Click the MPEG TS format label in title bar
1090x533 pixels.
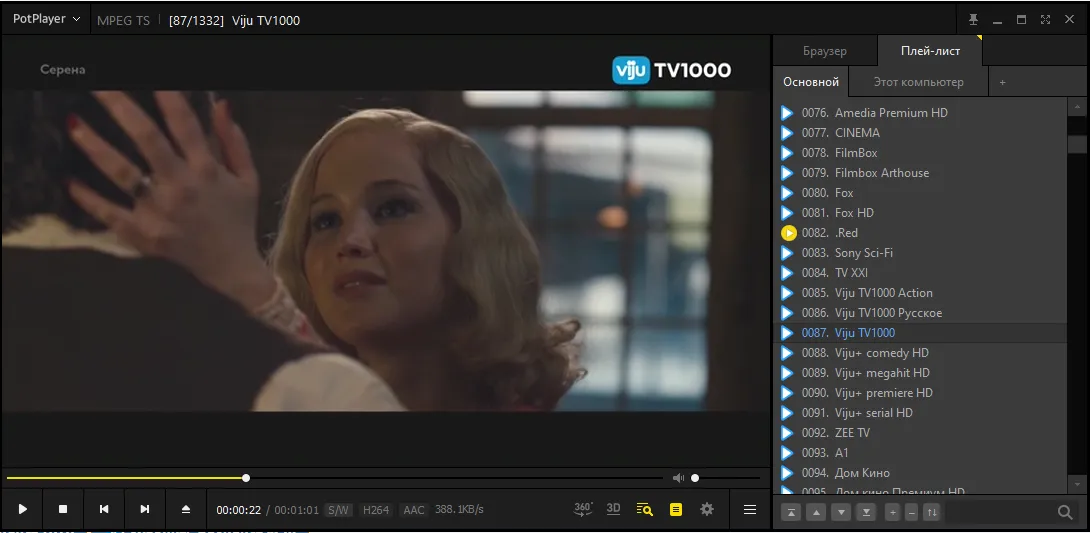[123, 20]
